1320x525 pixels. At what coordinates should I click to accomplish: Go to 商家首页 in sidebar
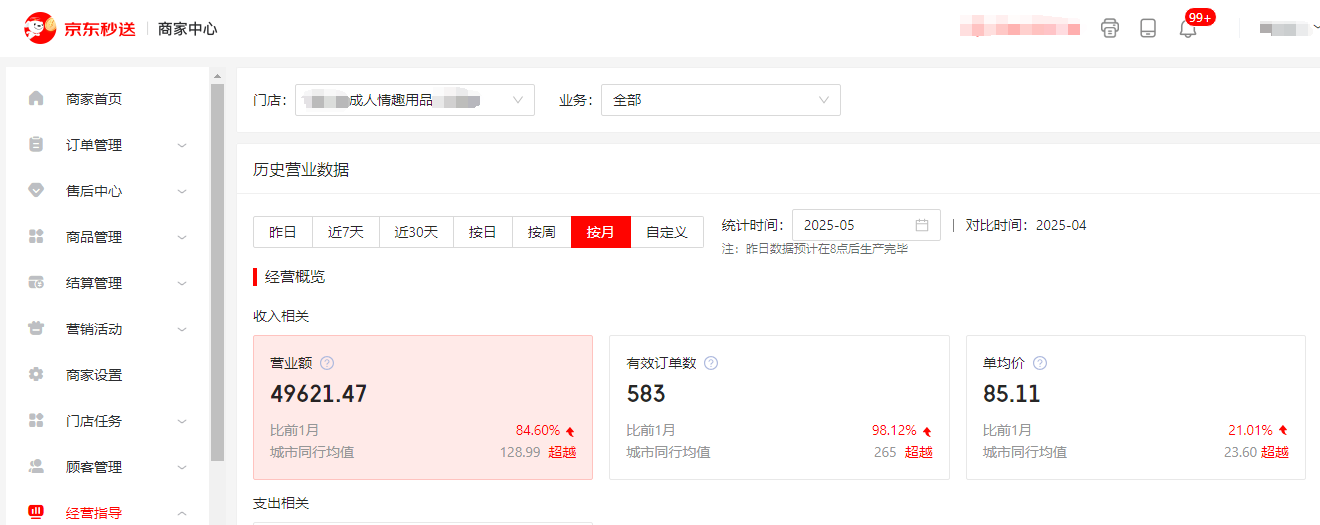[94, 99]
